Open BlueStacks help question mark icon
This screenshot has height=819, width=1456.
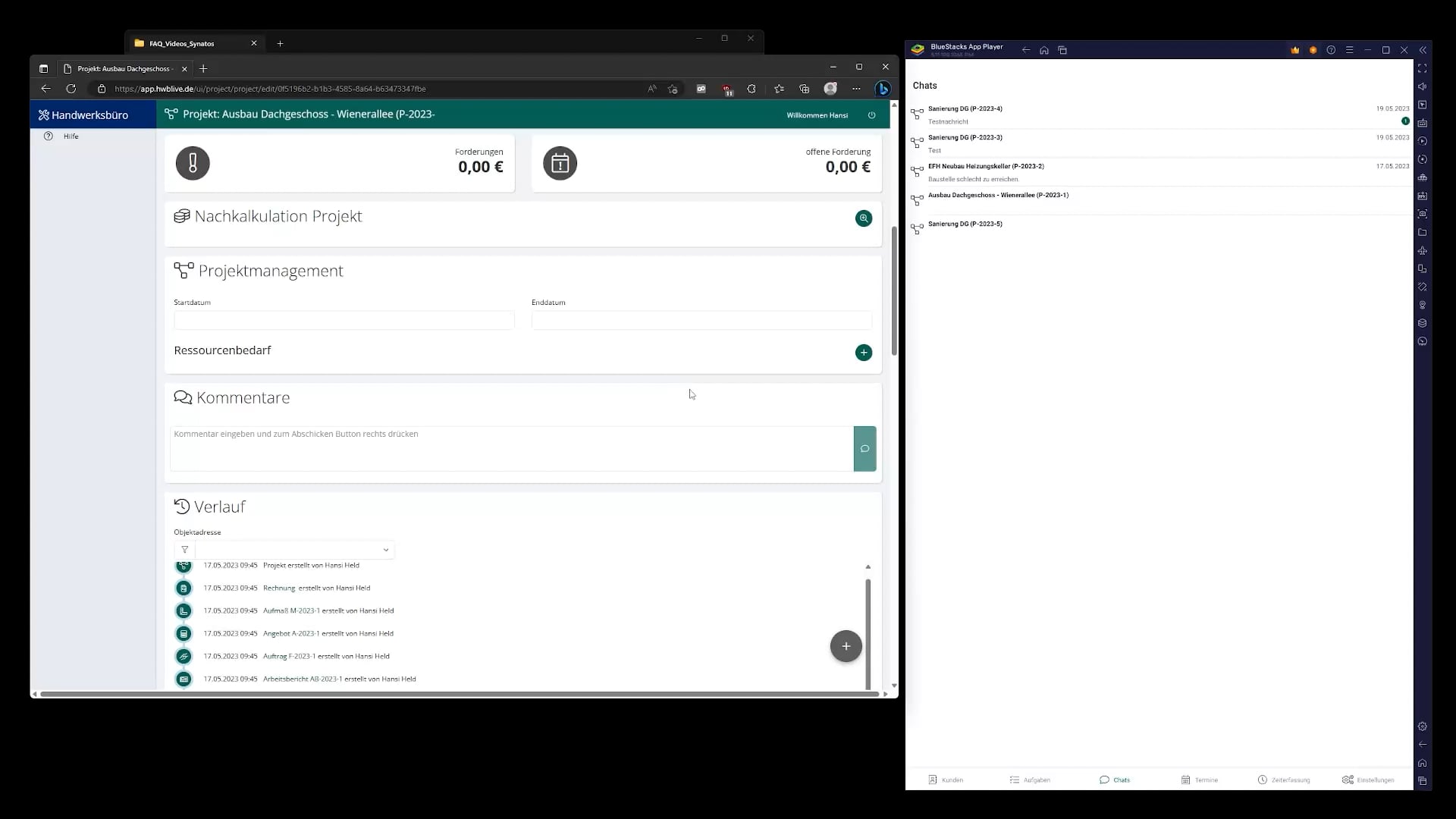pos(1331,50)
